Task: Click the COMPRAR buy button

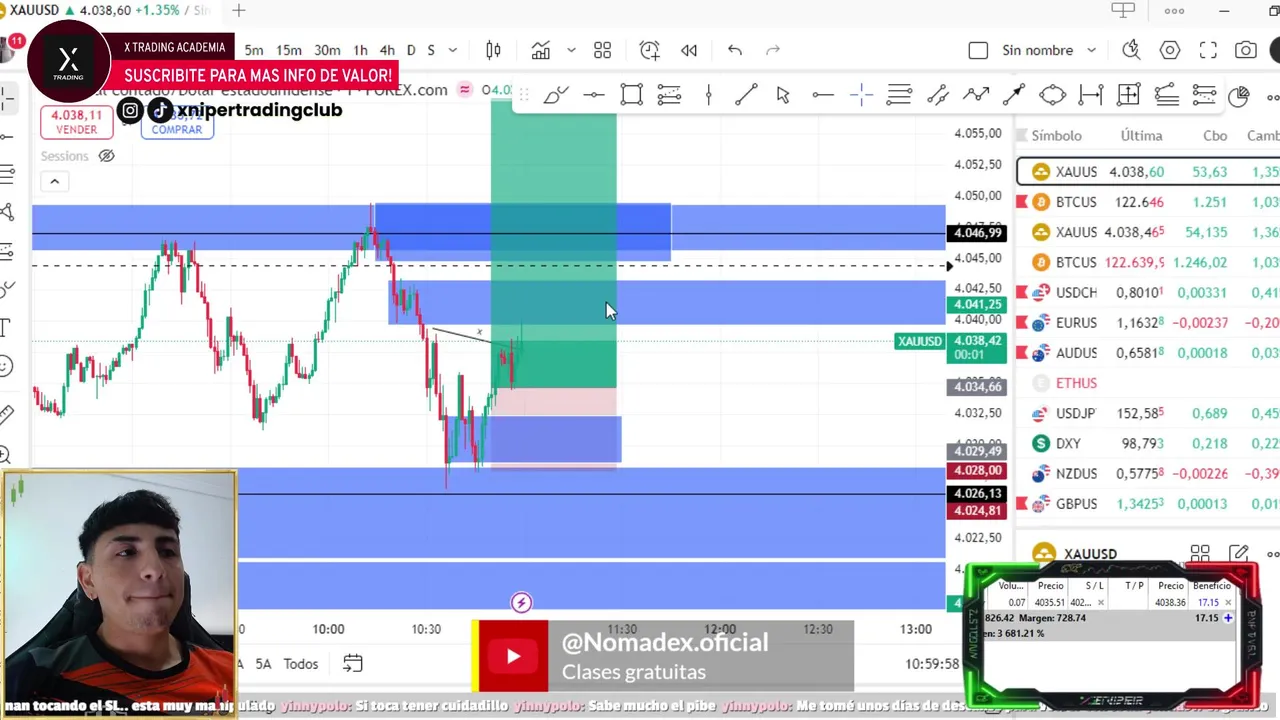Action: (177, 122)
